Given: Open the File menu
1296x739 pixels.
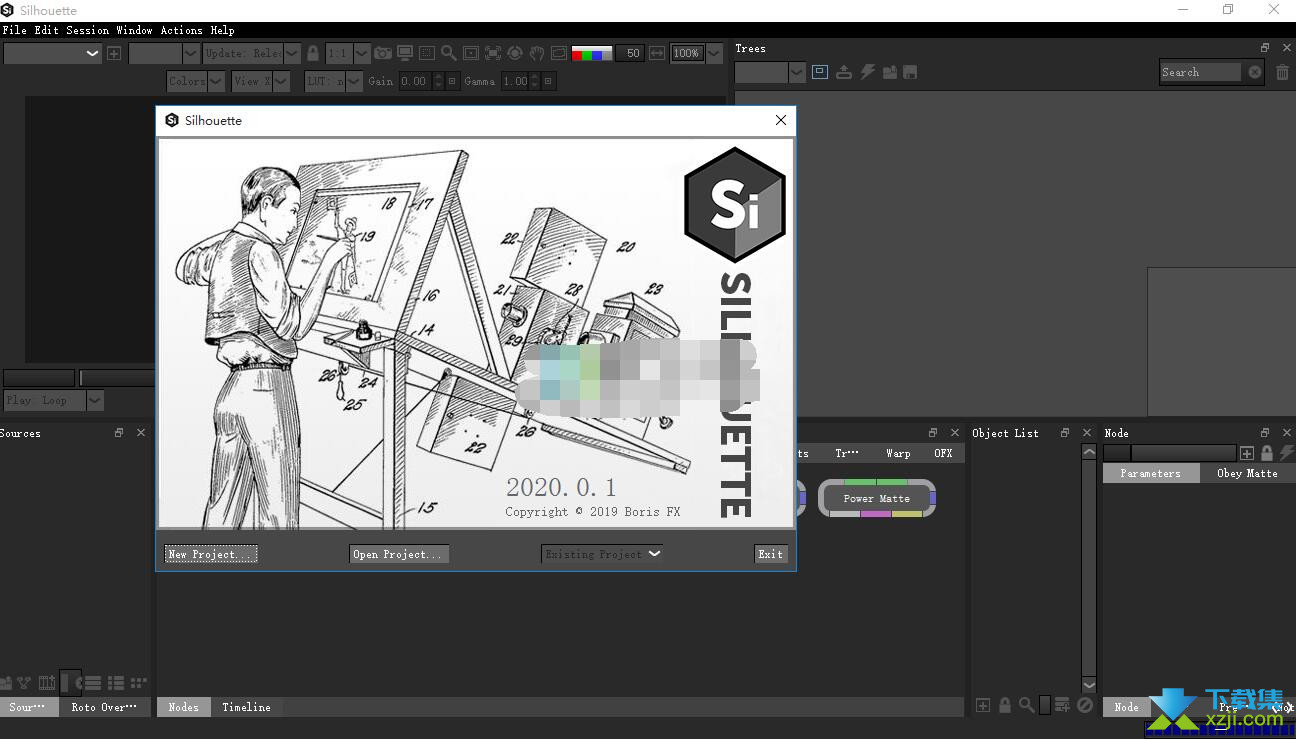Looking at the screenshot, I should click(15, 30).
